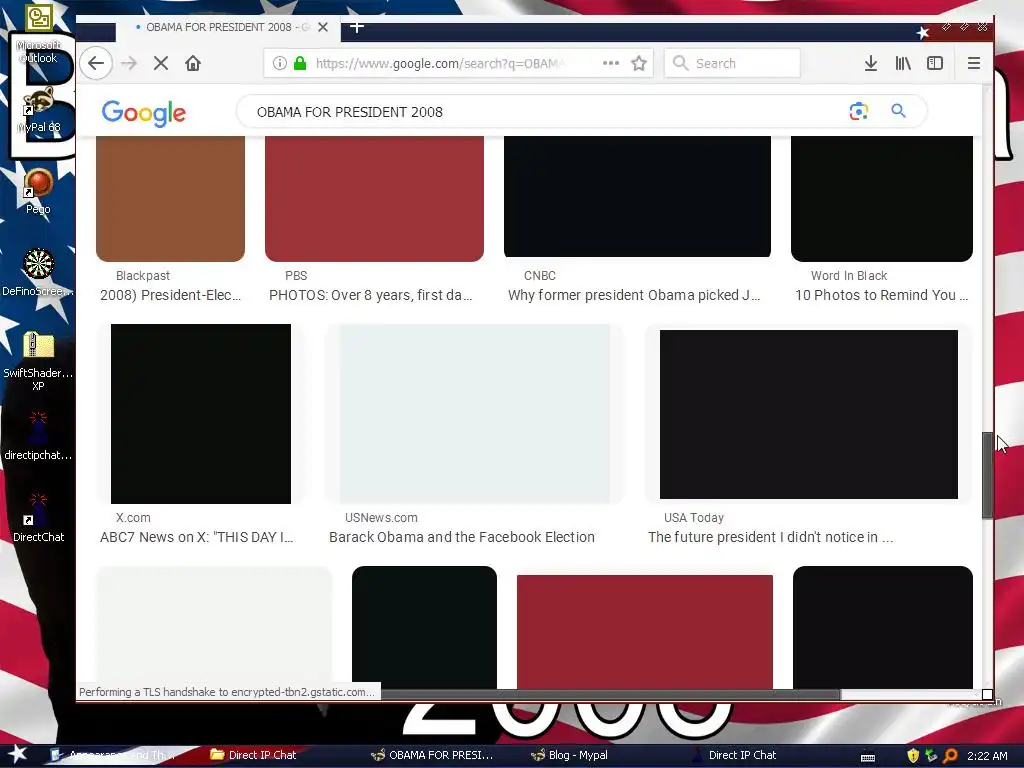The image size is (1024, 768).
Task: Click the magnifier tray icon
Action: tap(950, 756)
